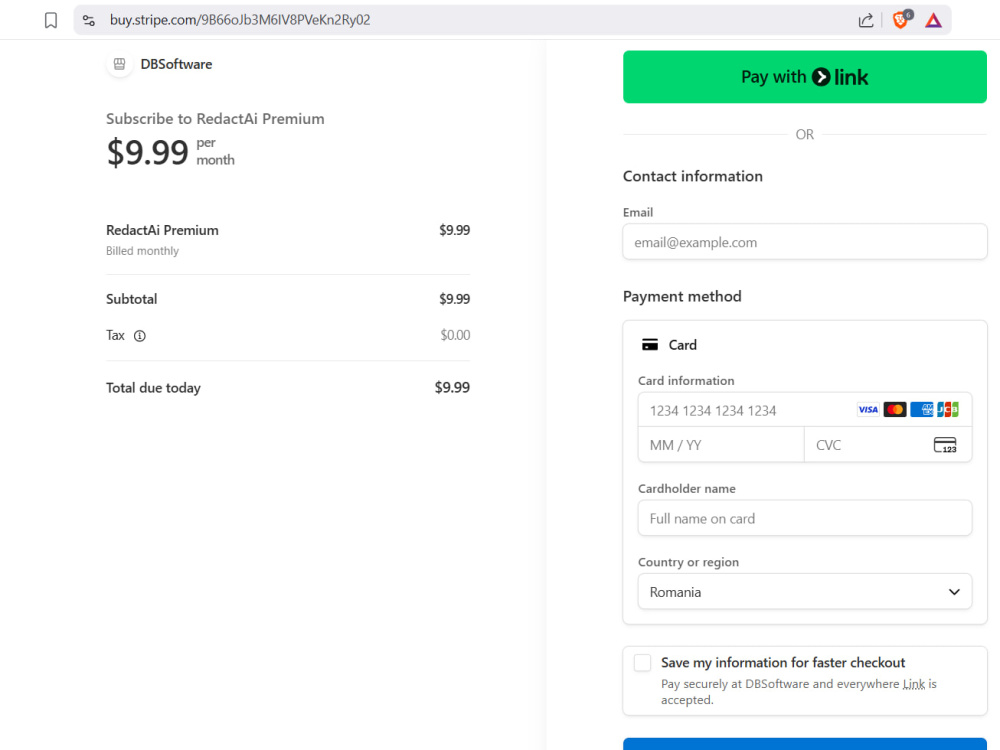Focus the Email input field
This screenshot has width=1000, height=750.
click(x=805, y=242)
